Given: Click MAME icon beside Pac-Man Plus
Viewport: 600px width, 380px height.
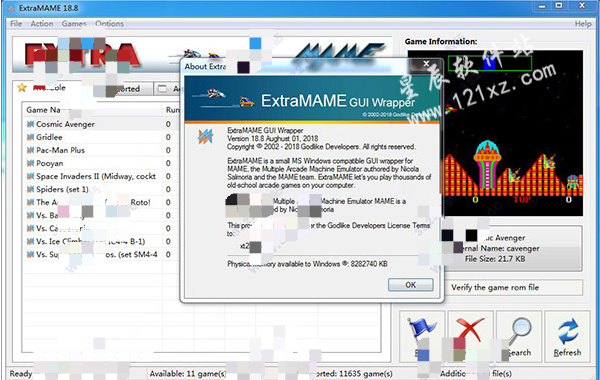Looking at the screenshot, I should point(30,150).
